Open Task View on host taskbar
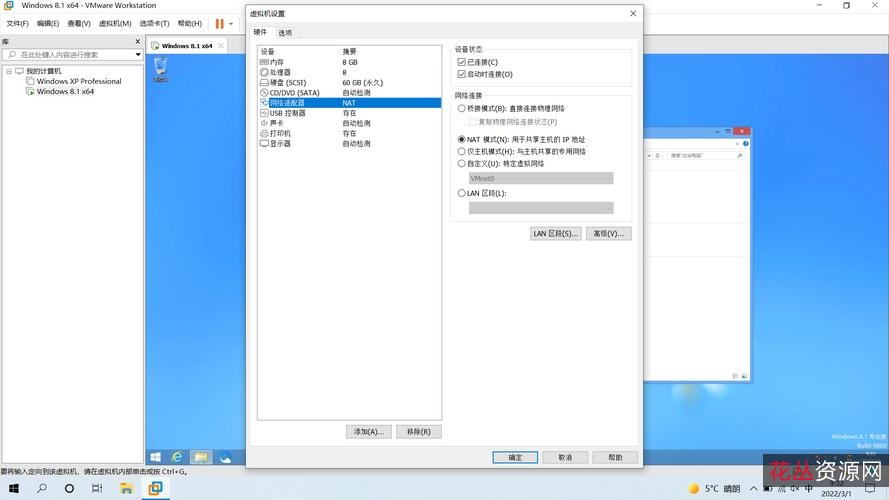Screen dimensions: 889x500 pyautogui.click(x=97, y=488)
